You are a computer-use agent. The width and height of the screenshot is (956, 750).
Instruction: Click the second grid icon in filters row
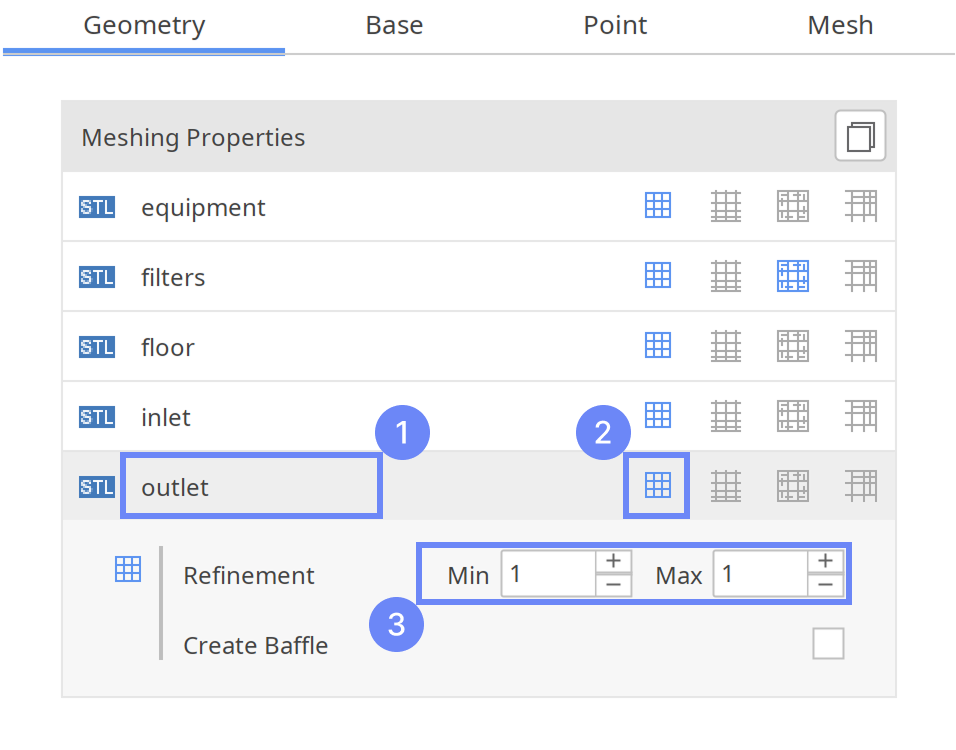tap(726, 276)
